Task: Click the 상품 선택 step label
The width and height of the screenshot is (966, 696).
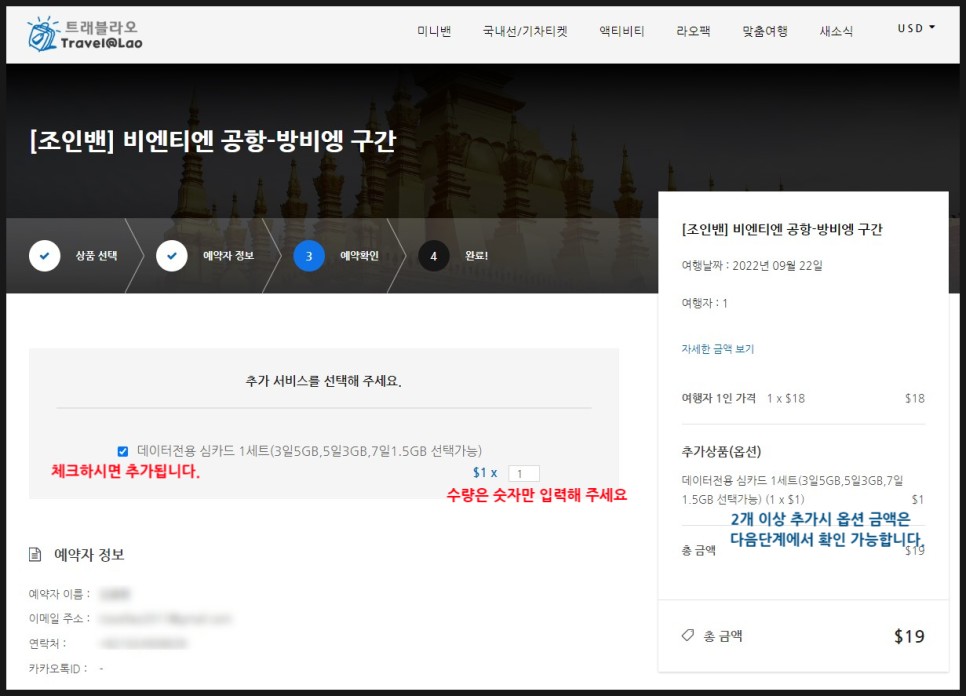Action: (96, 256)
